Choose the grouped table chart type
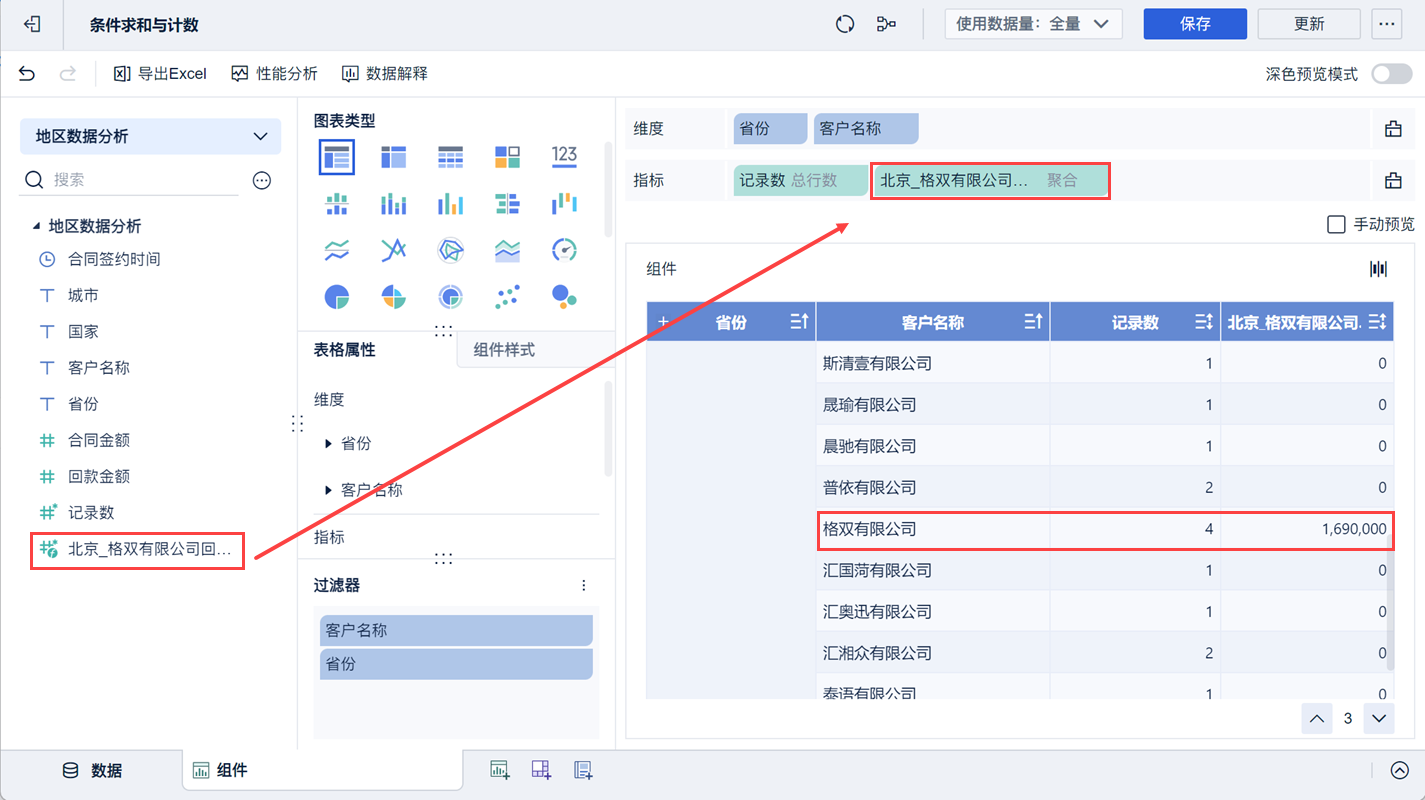 point(337,156)
